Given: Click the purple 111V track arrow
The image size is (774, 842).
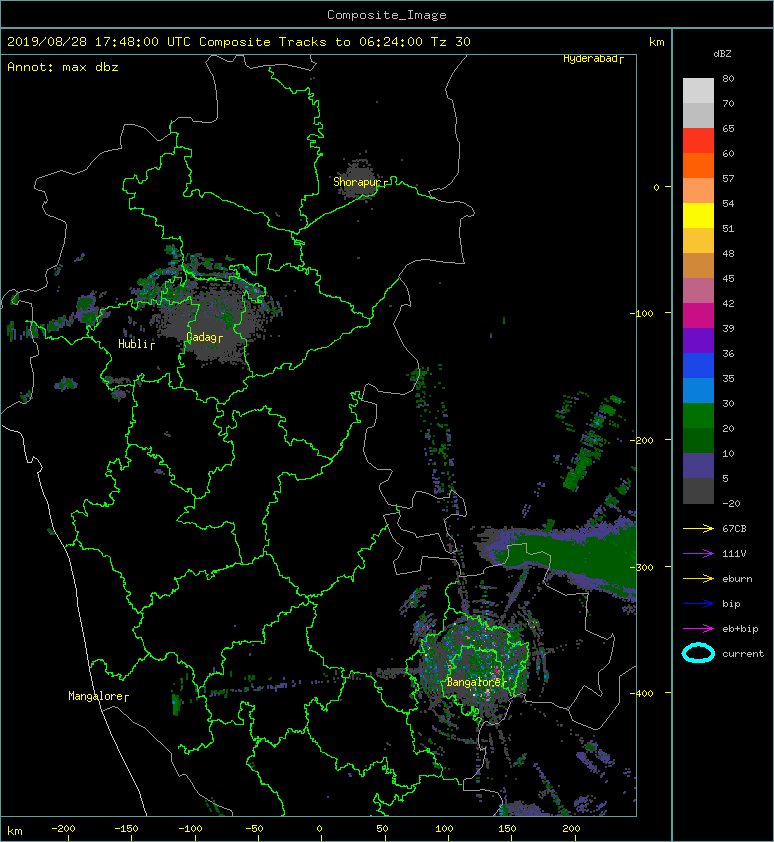Looking at the screenshot, I should coord(698,554).
